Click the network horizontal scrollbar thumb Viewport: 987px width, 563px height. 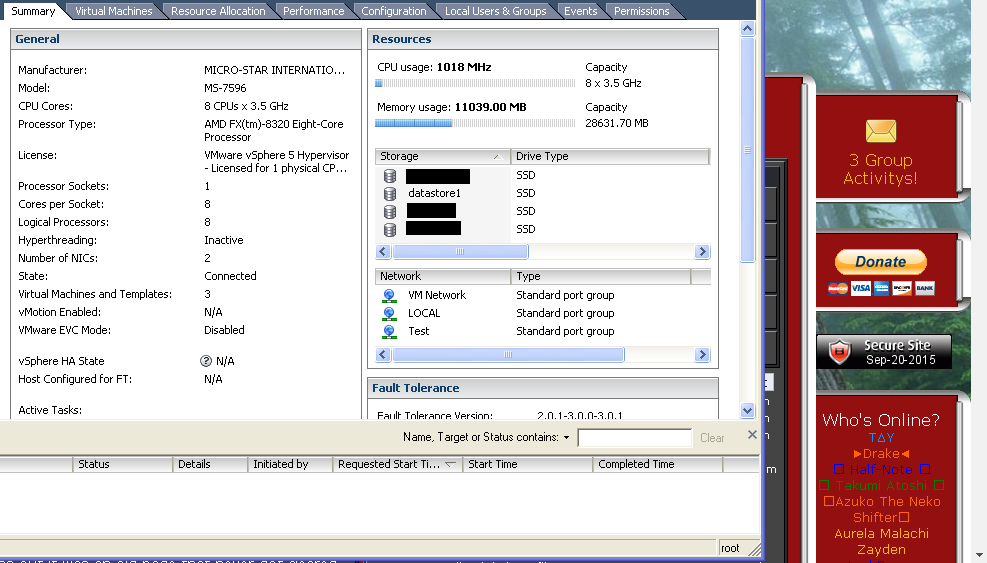508,355
